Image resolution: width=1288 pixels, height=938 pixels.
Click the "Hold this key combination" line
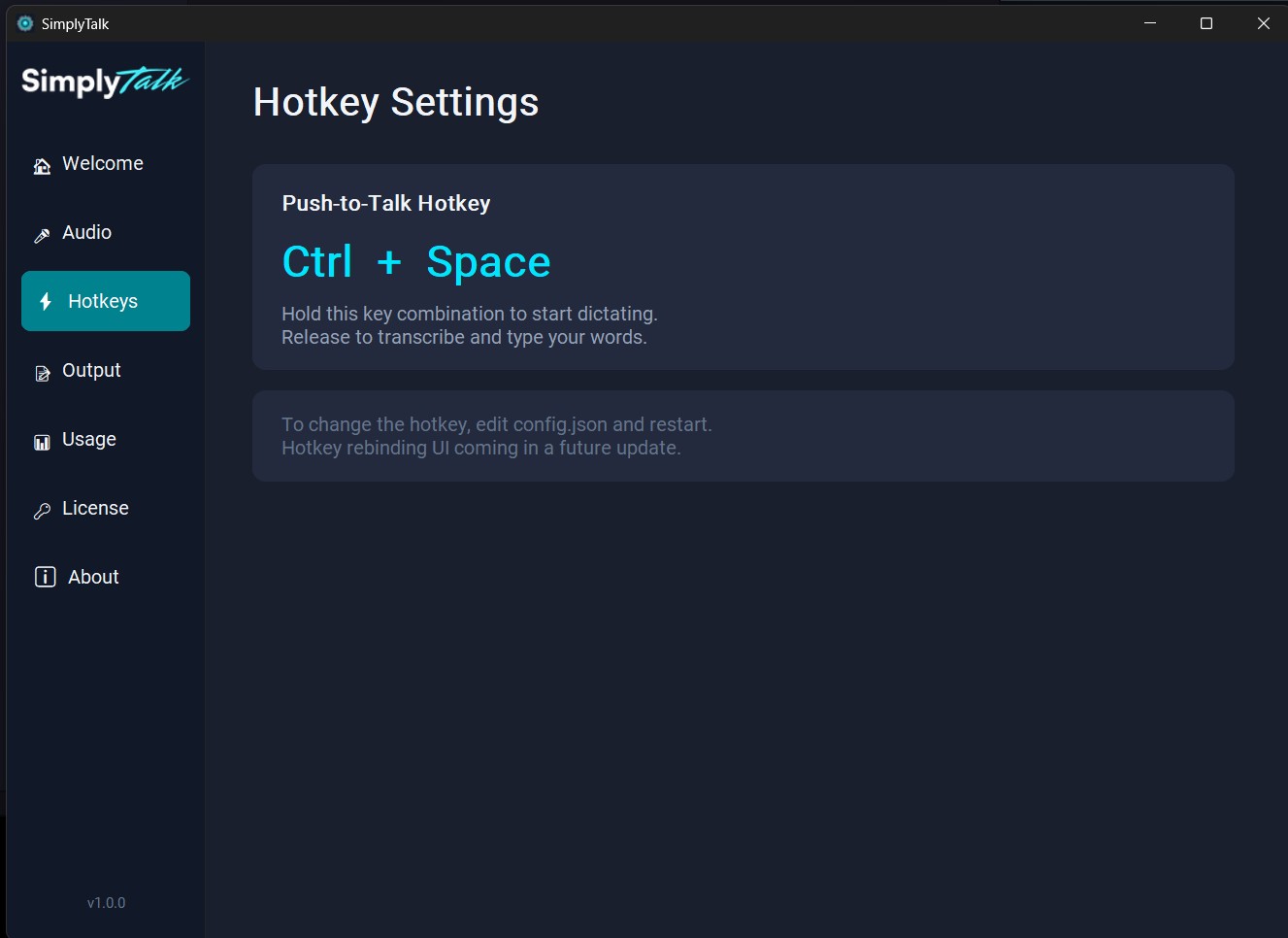click(x=470, y=314)
